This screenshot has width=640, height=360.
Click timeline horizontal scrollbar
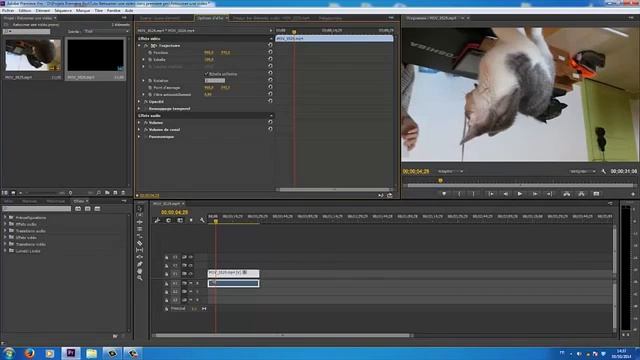tap(282, 336)
